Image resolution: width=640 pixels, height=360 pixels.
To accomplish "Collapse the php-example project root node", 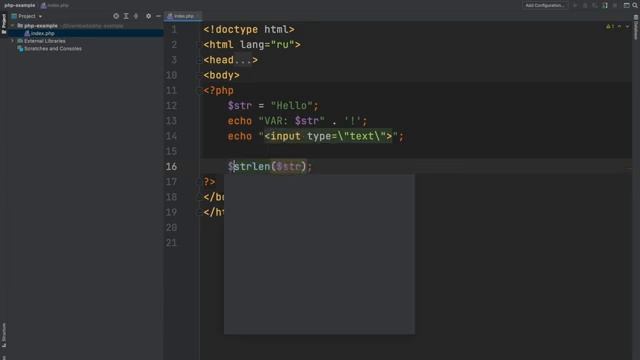I will (x=13, y=26).
